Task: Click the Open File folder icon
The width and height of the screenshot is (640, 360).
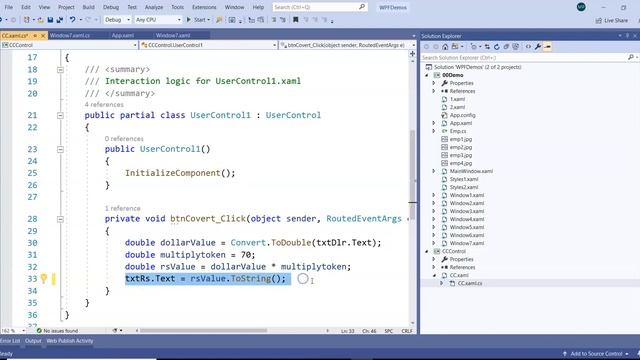Action: coord(40,20)
